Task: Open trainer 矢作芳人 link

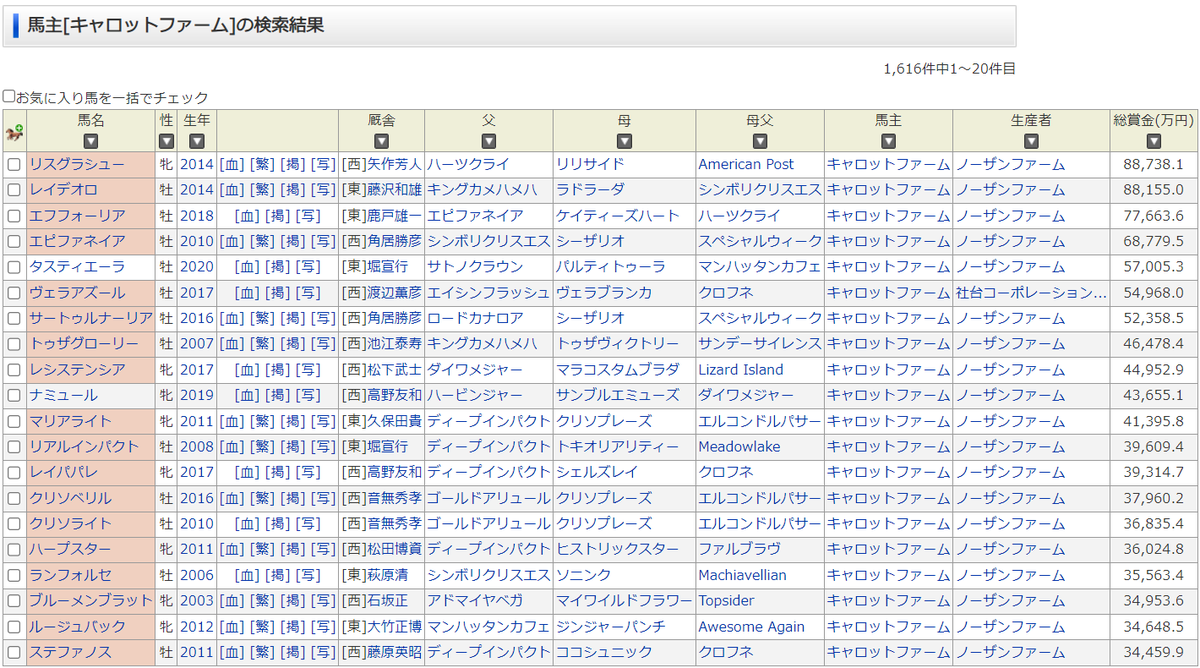Action: click(x=394, y=164)
